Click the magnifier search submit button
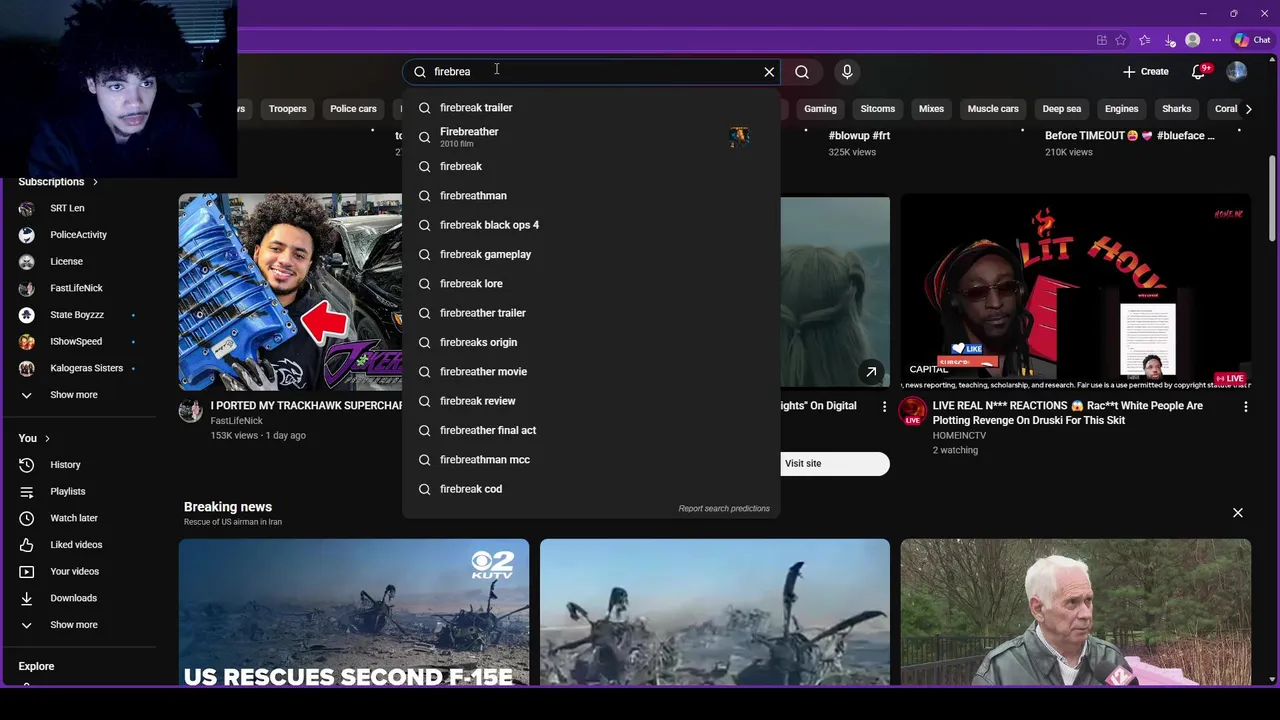 (x=802, y=72)
